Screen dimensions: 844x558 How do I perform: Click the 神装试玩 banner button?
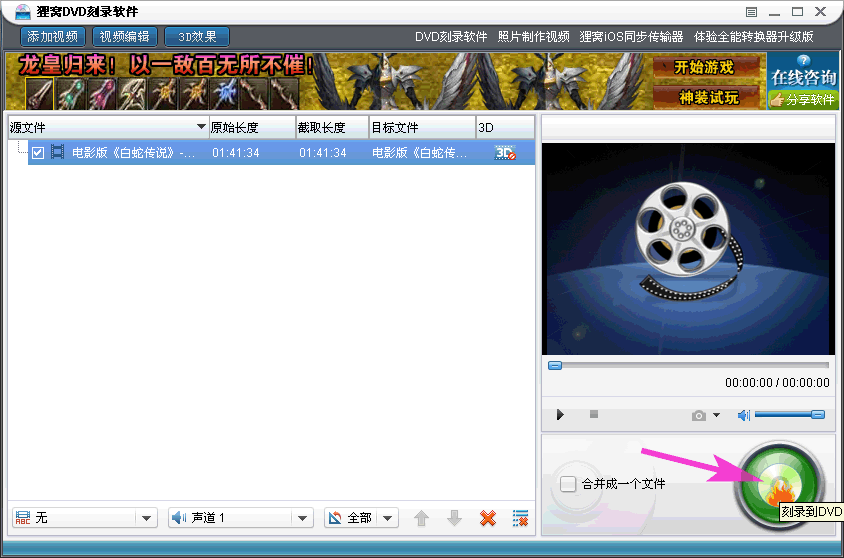click(x=706, y=97)
